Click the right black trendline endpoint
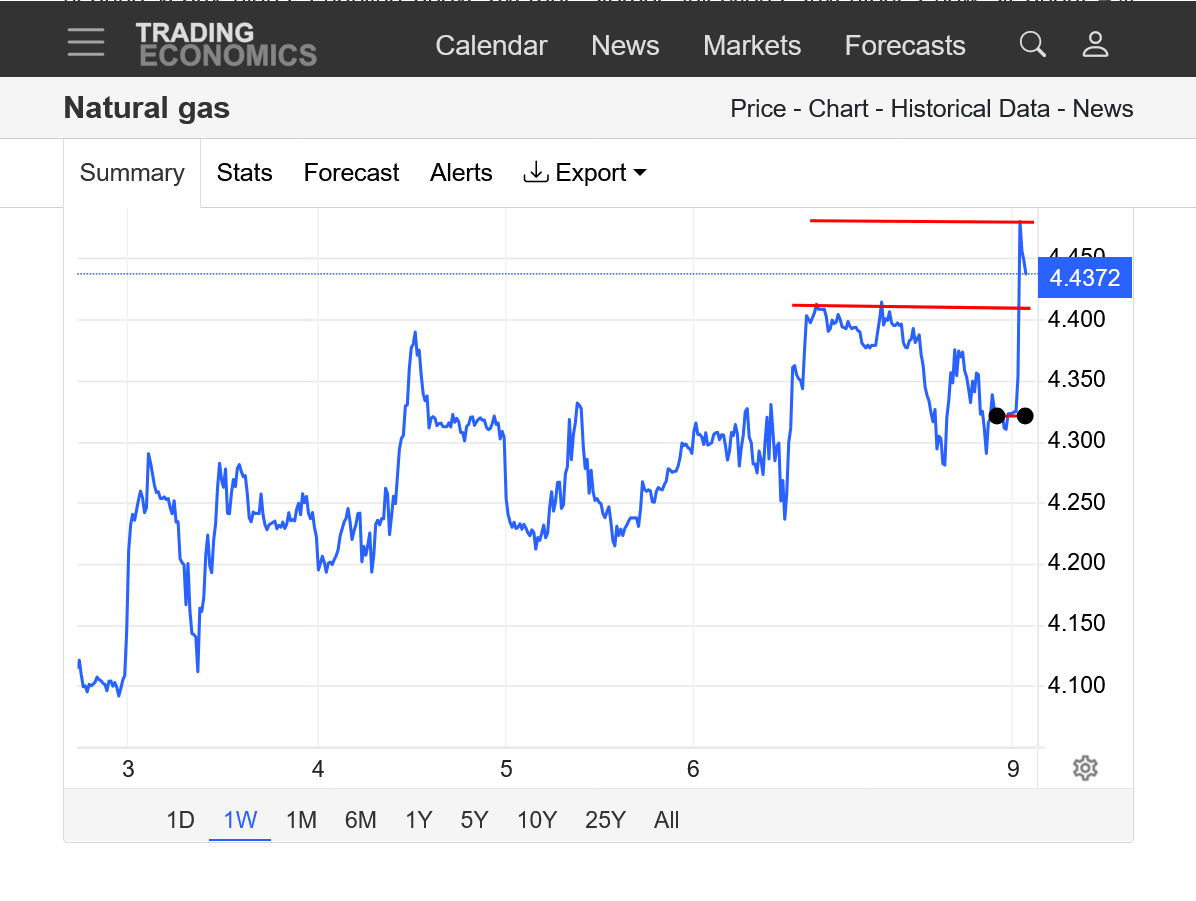 click(x=1025, y=416)
